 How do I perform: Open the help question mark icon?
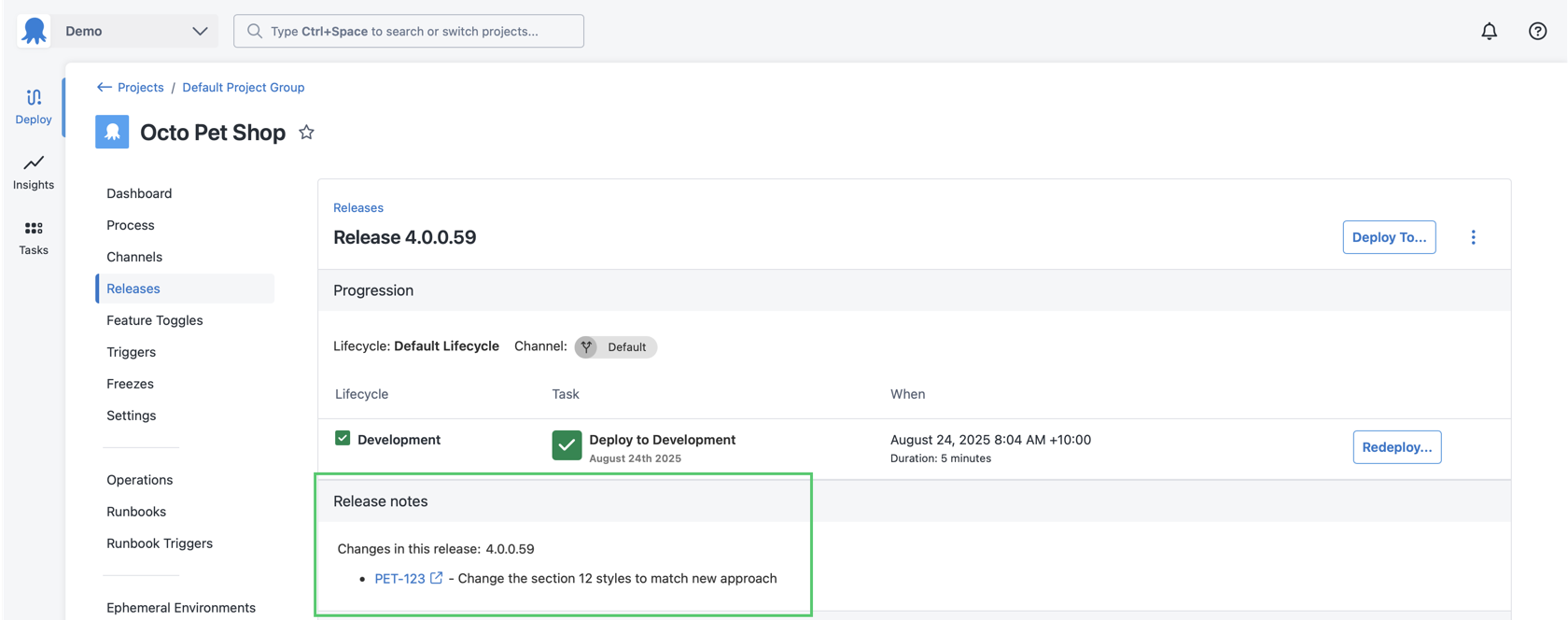coord(1537,31)
